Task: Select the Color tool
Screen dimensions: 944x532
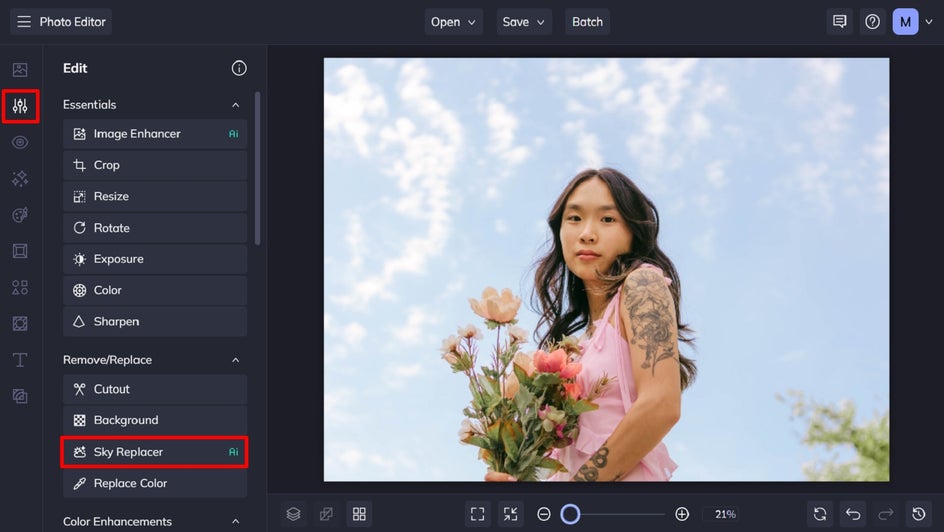Action: (x=155, y=290)
